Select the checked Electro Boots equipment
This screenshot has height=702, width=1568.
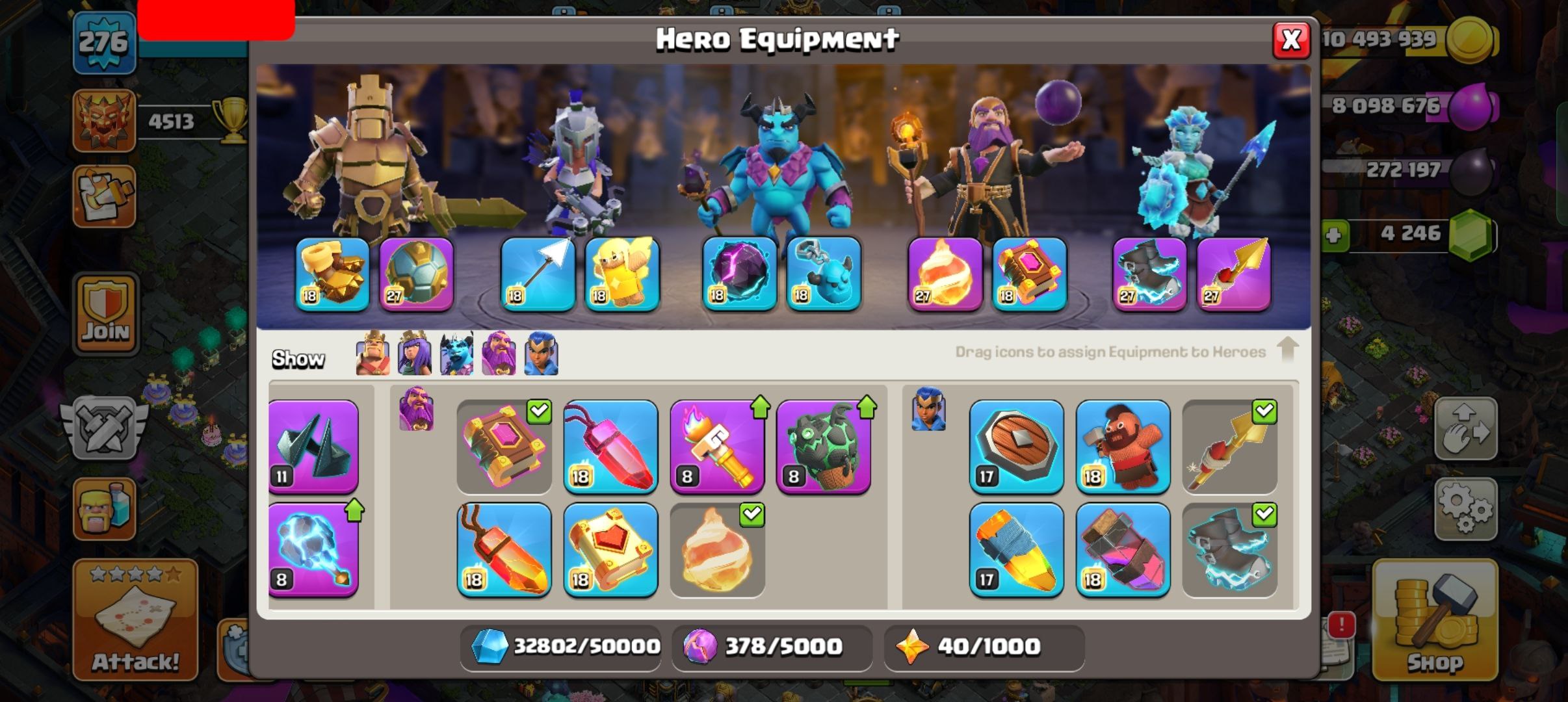point(1229,550)
